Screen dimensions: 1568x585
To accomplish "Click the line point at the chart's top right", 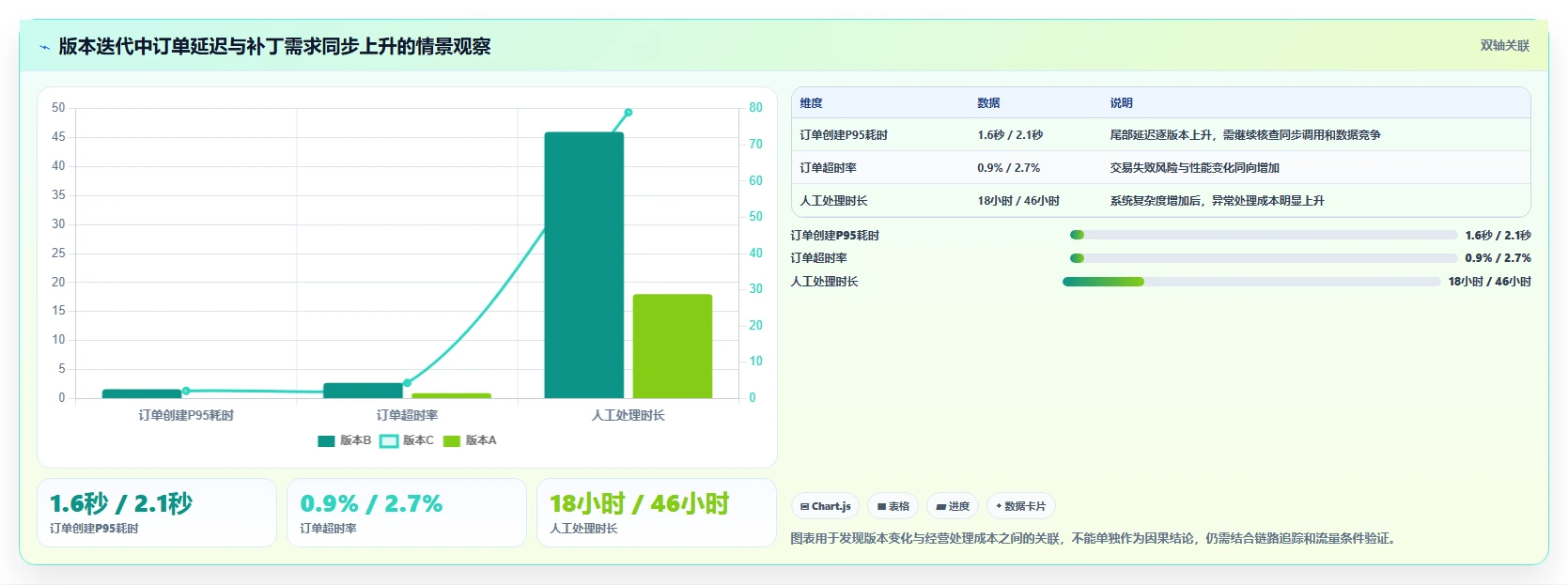I will pos(629,113).
